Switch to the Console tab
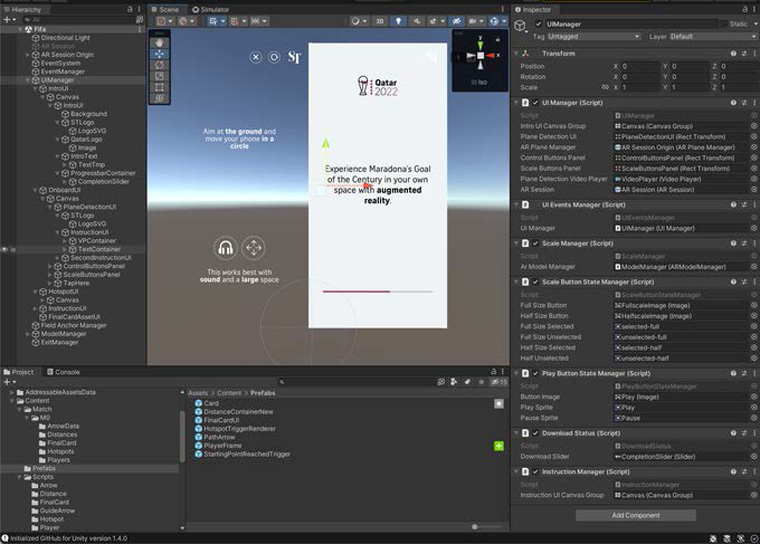760x544 pixels. (63, 372)
